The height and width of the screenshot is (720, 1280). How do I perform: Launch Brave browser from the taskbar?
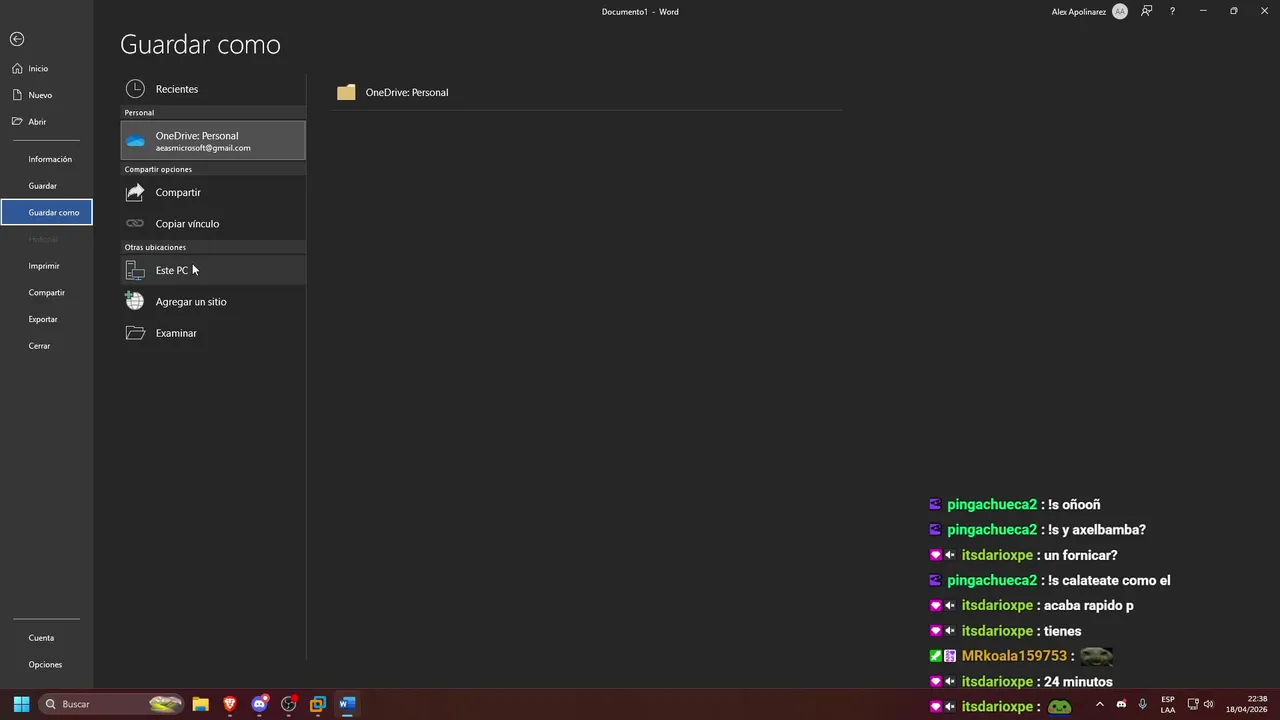point(230,704)
